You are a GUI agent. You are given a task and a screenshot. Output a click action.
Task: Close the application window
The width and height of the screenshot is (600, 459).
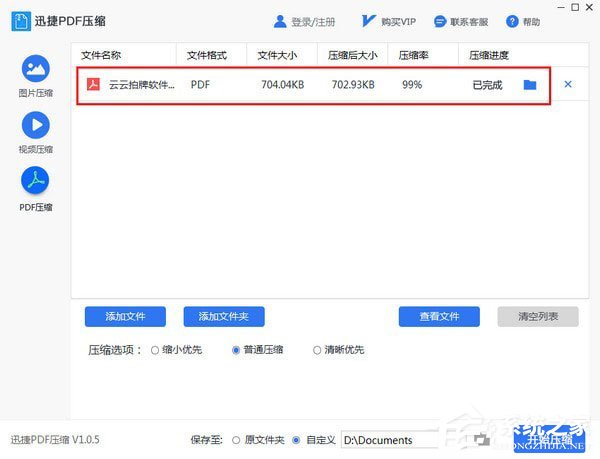(590, 7)
